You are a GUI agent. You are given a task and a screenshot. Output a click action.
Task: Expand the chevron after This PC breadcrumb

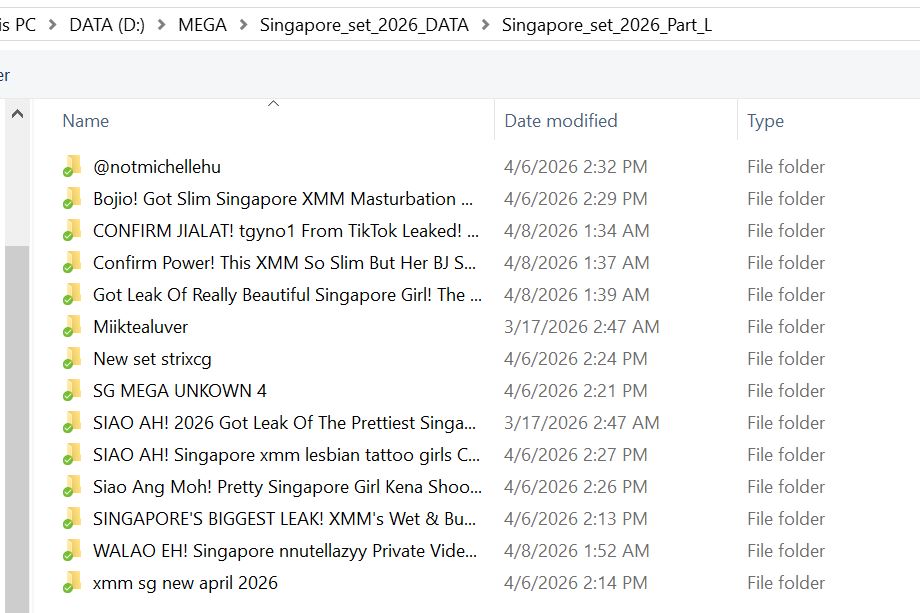[52, 25]
